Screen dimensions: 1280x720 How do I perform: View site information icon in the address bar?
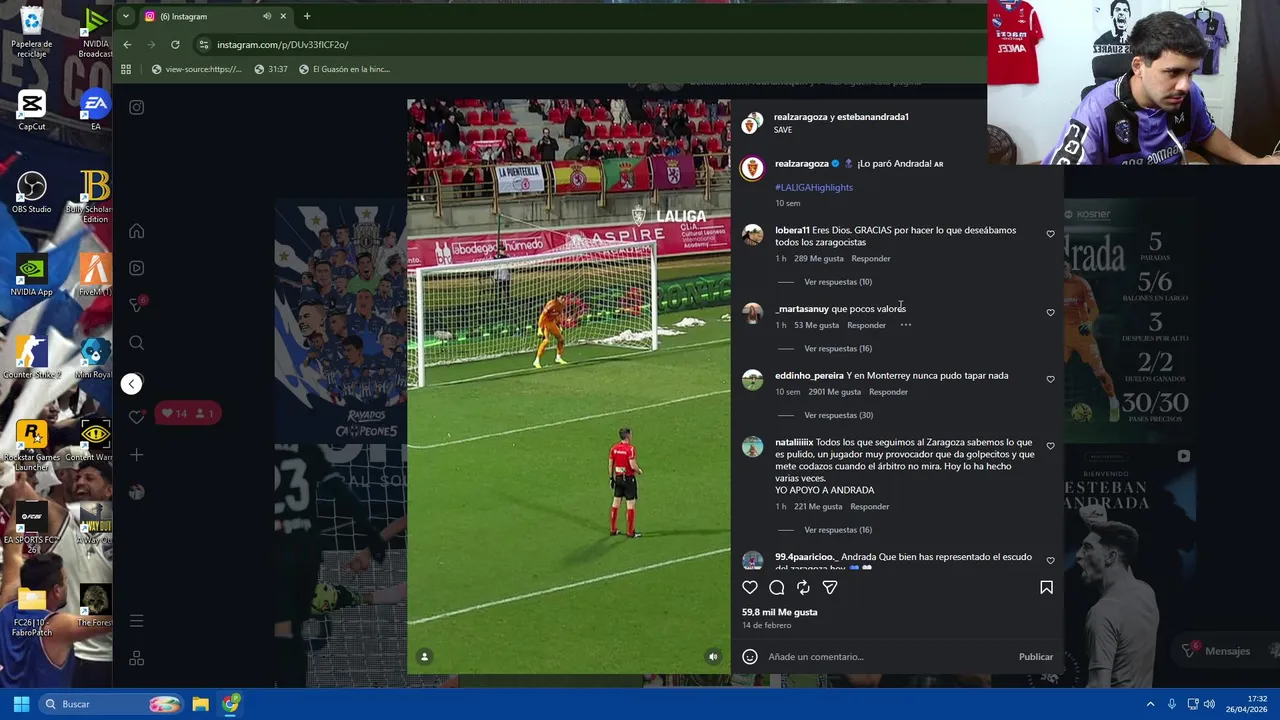[204, 44]
